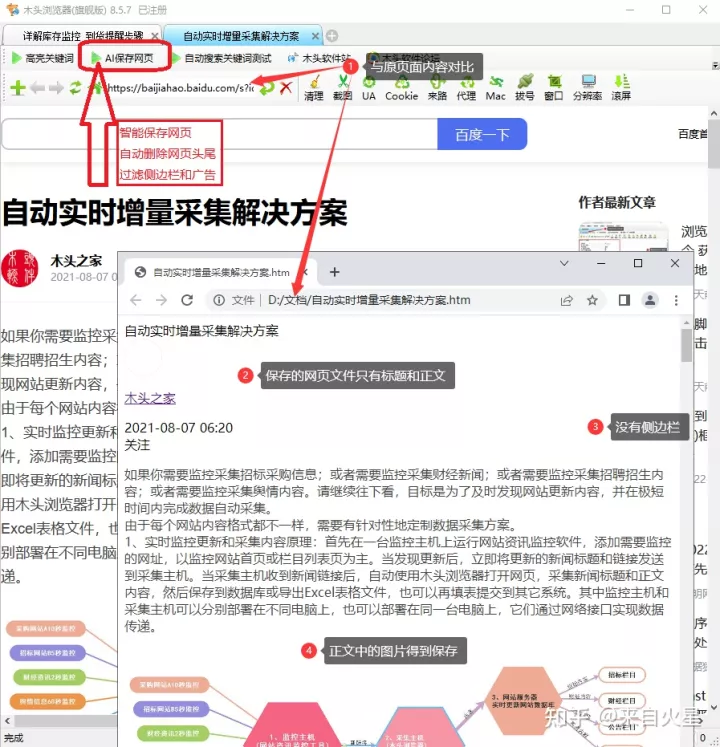Click the 拨号 dial-up plug icon

[525, 88]
